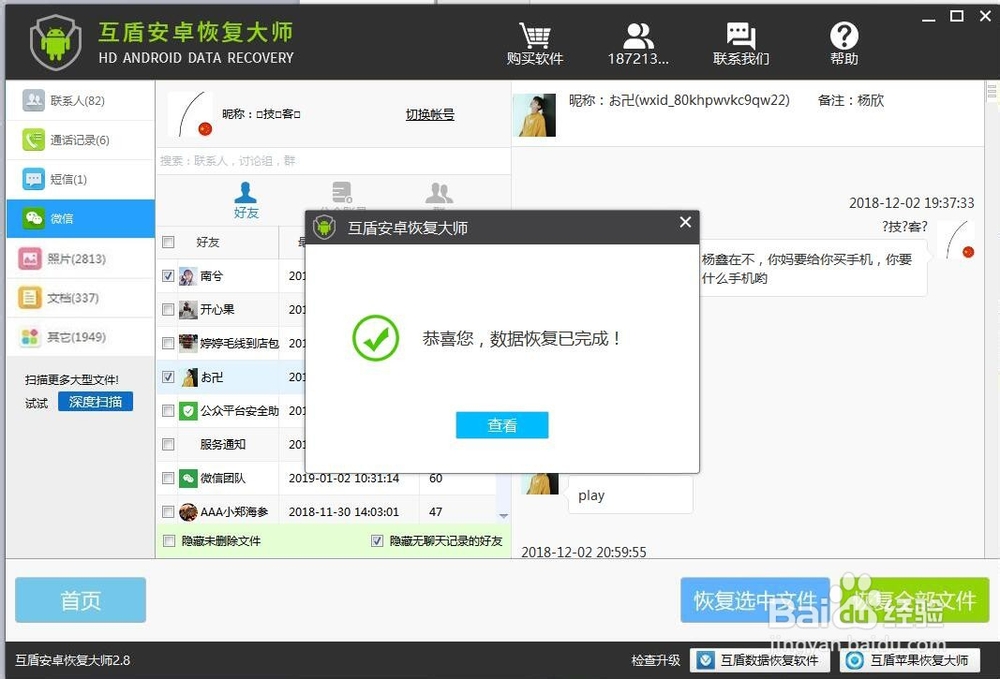Uncheck the selected friend 南兮
The image size is (1000, 679).
[167, 275]
